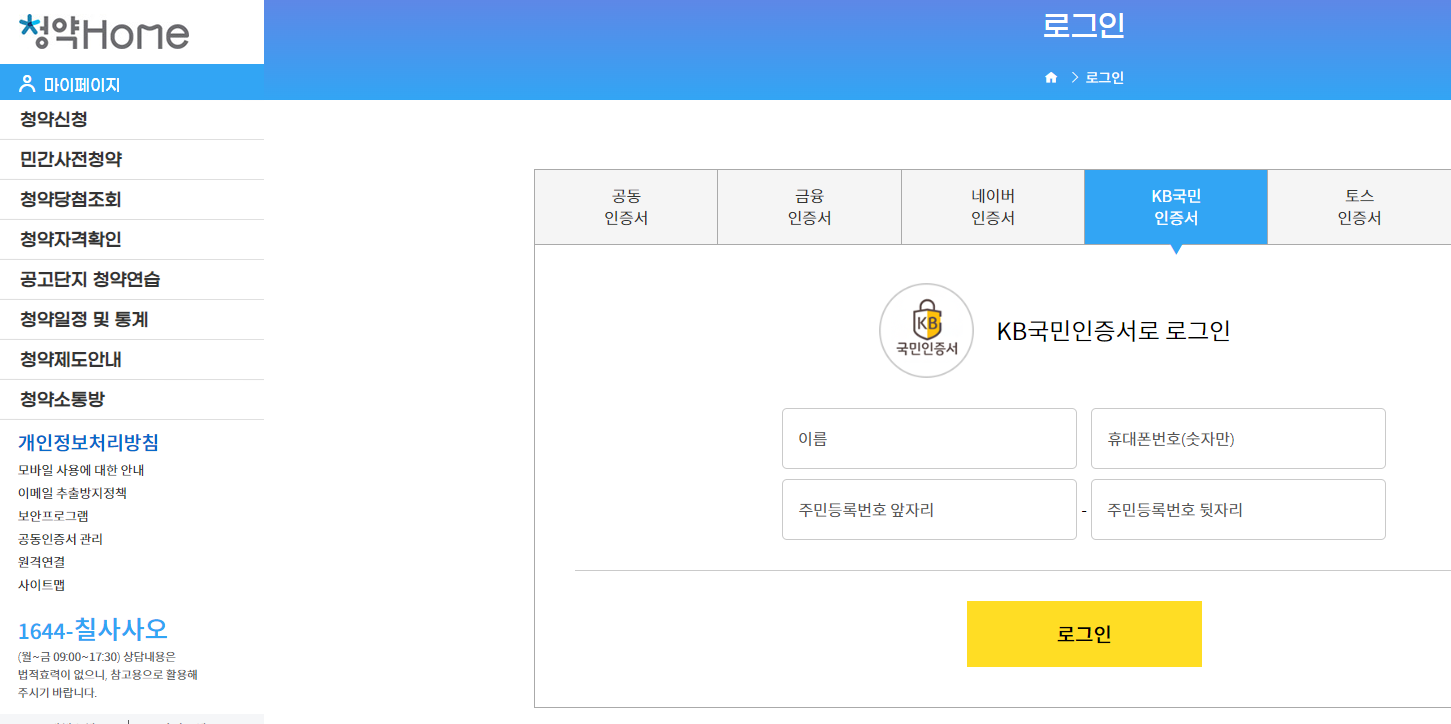Click the 1644-칠사사오 phone number
This screenshot has height=724, width=1451.
[93, 630]
